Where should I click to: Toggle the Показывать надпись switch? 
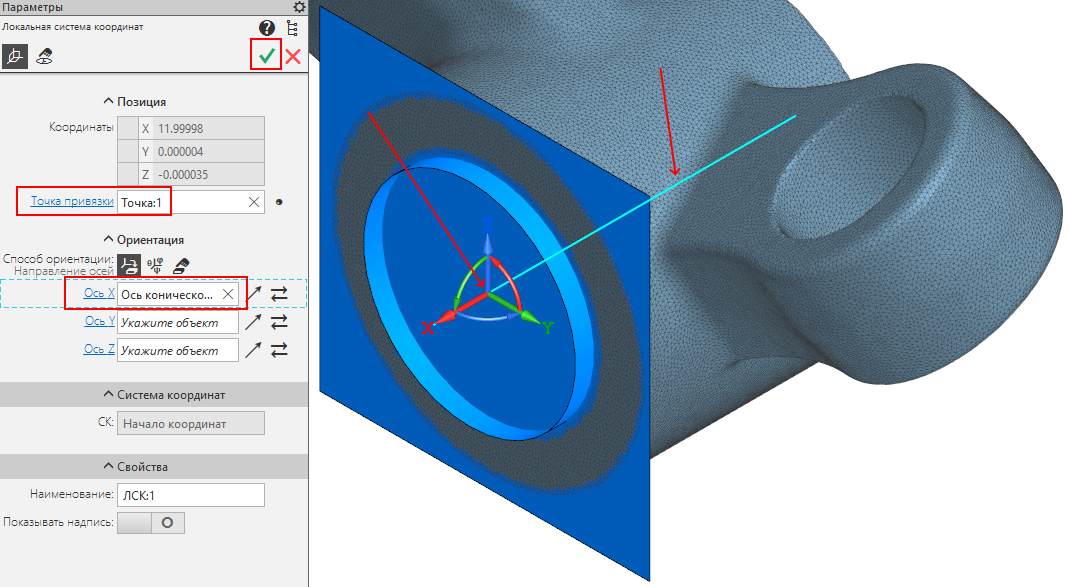pos(151,523)
